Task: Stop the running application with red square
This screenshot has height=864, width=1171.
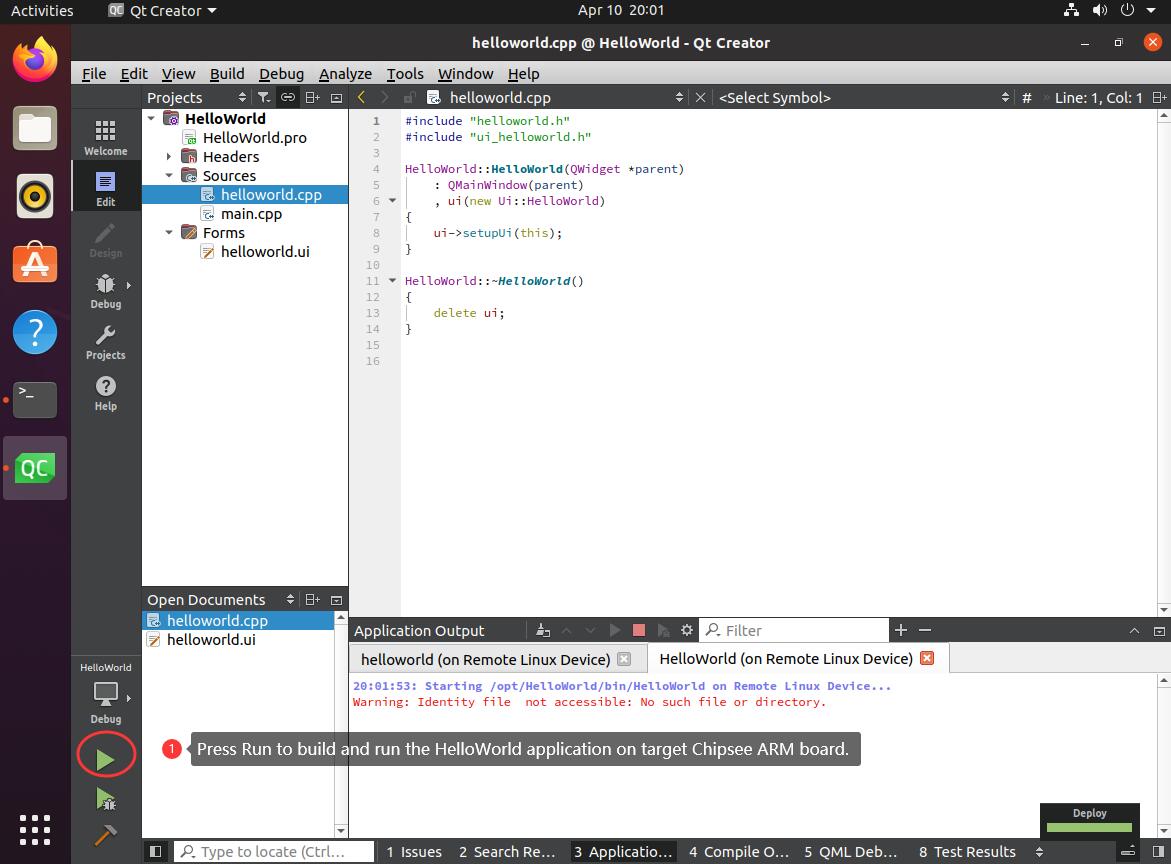Action: (639, 630)
